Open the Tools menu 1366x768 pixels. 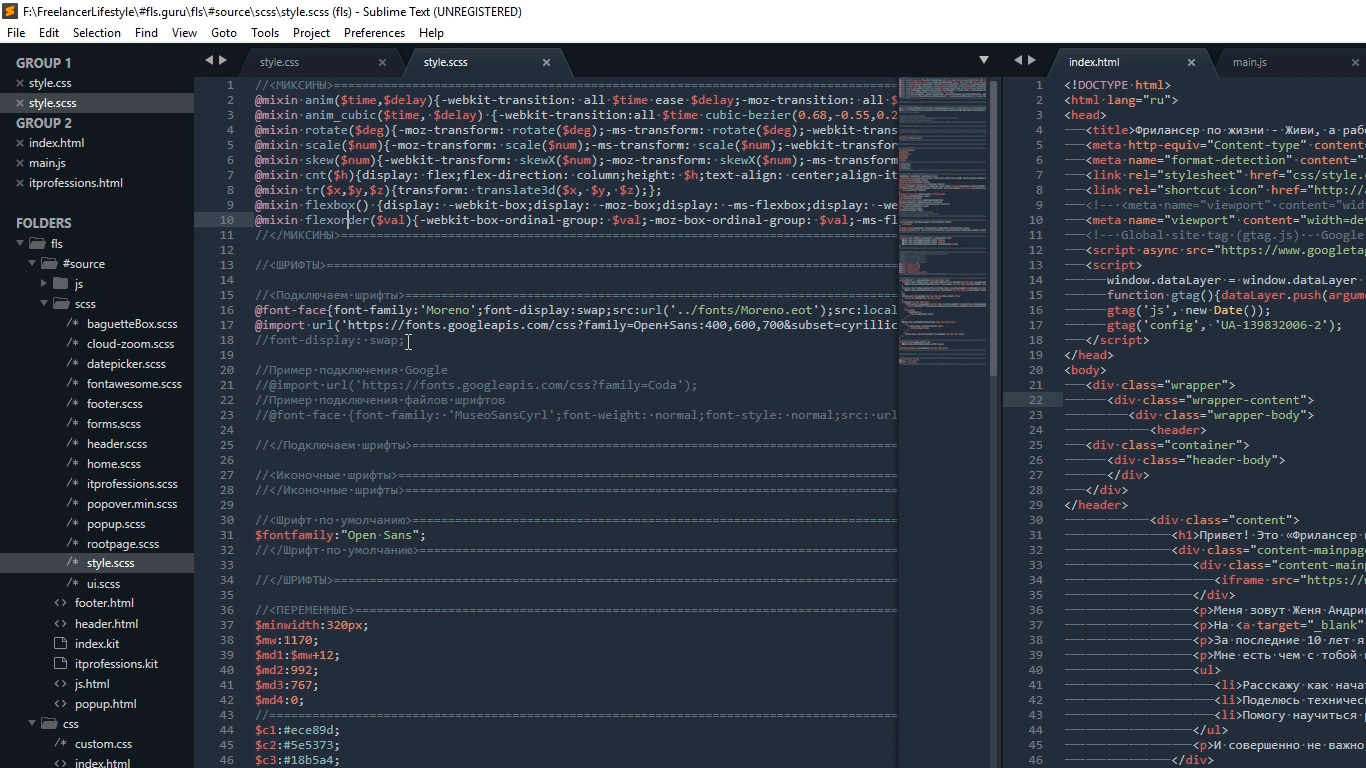pyautogui.click(x=265, y=33)
